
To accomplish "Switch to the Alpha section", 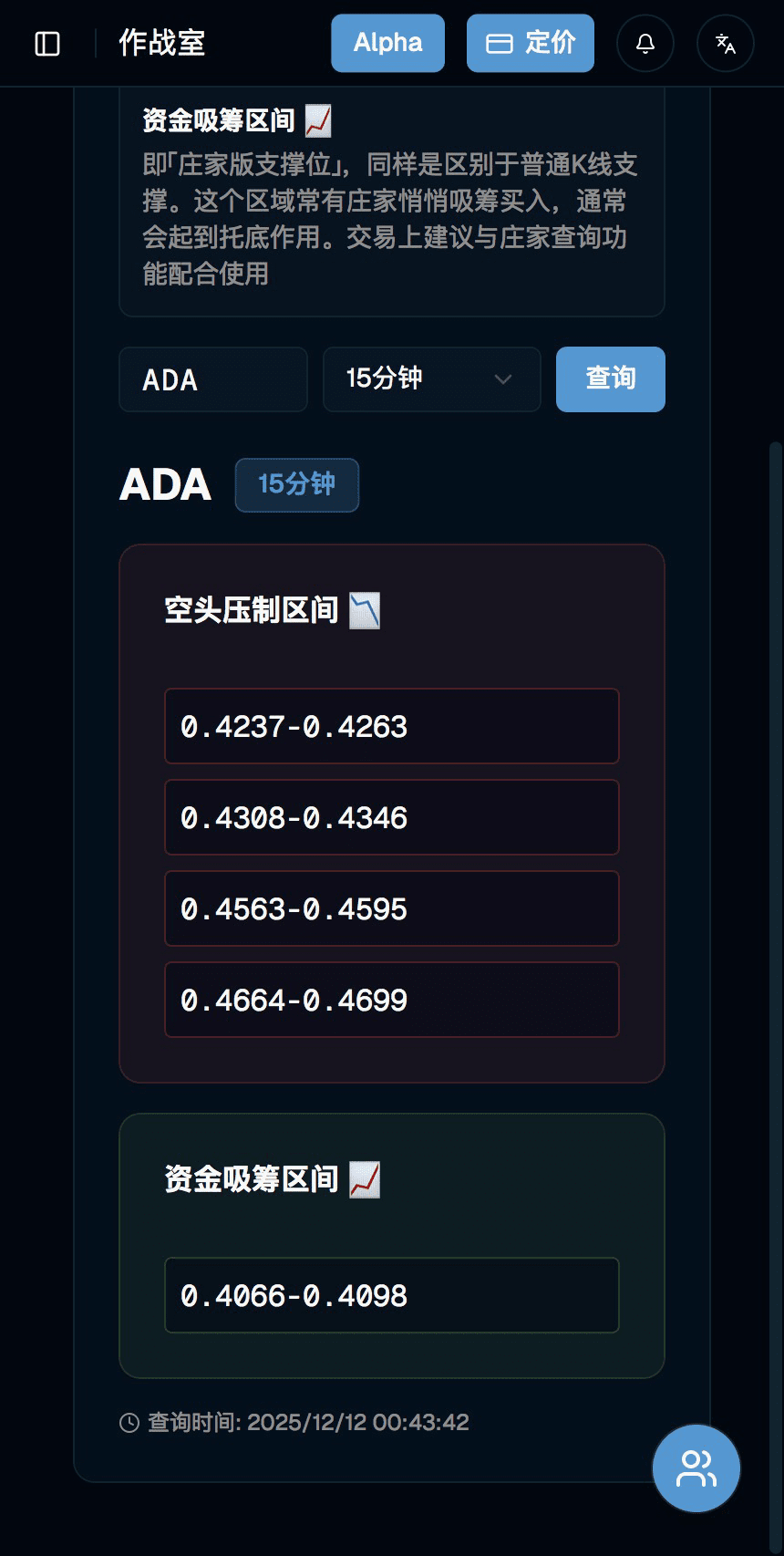I will tap(387, 43).
